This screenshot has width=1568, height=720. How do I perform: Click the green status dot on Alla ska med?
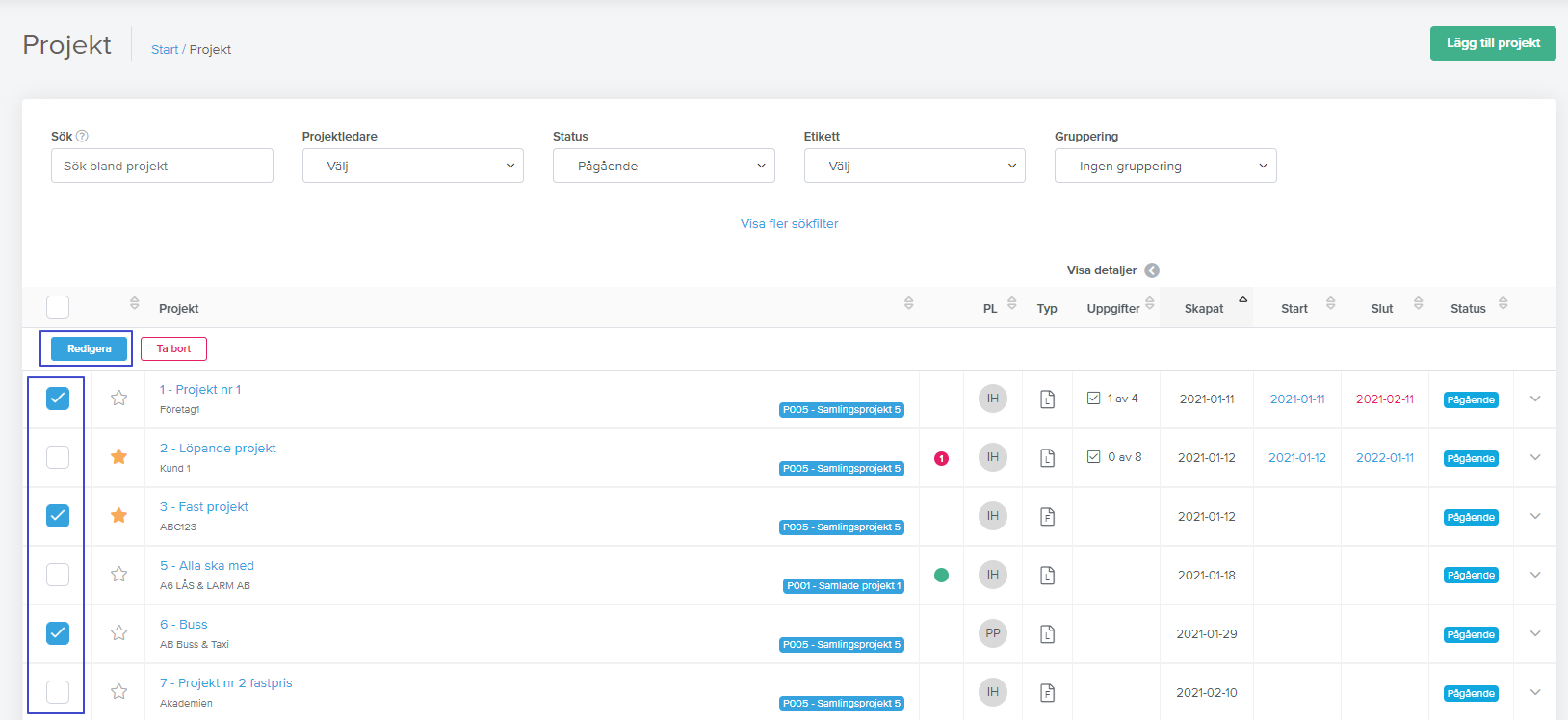click(941, 575)
